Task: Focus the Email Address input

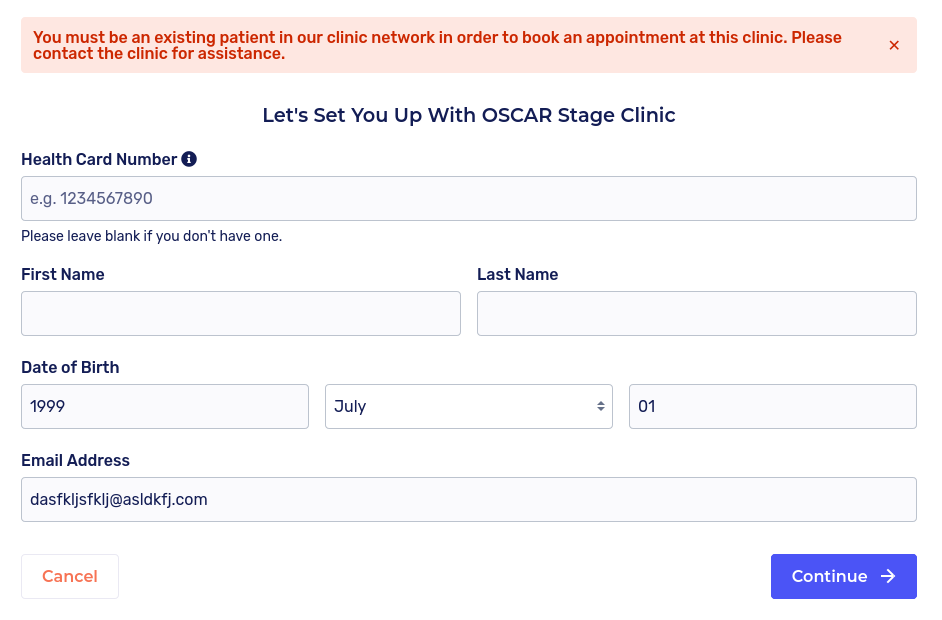Action: point(468,500)
